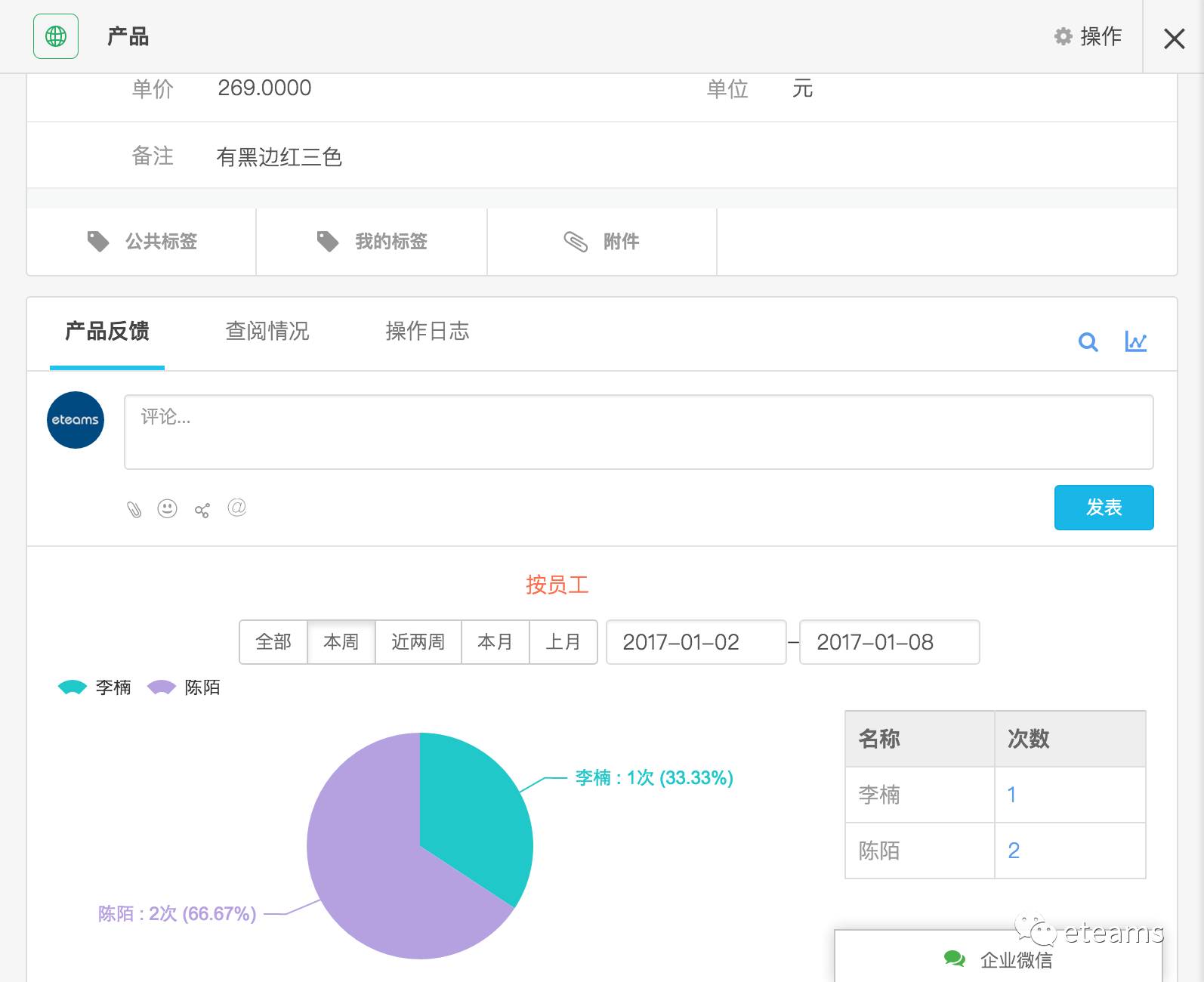The image size is (1204, 982).
Task: Toggle the 李楠 legend series
Action: pyautogui.click(x=94, y=687)
